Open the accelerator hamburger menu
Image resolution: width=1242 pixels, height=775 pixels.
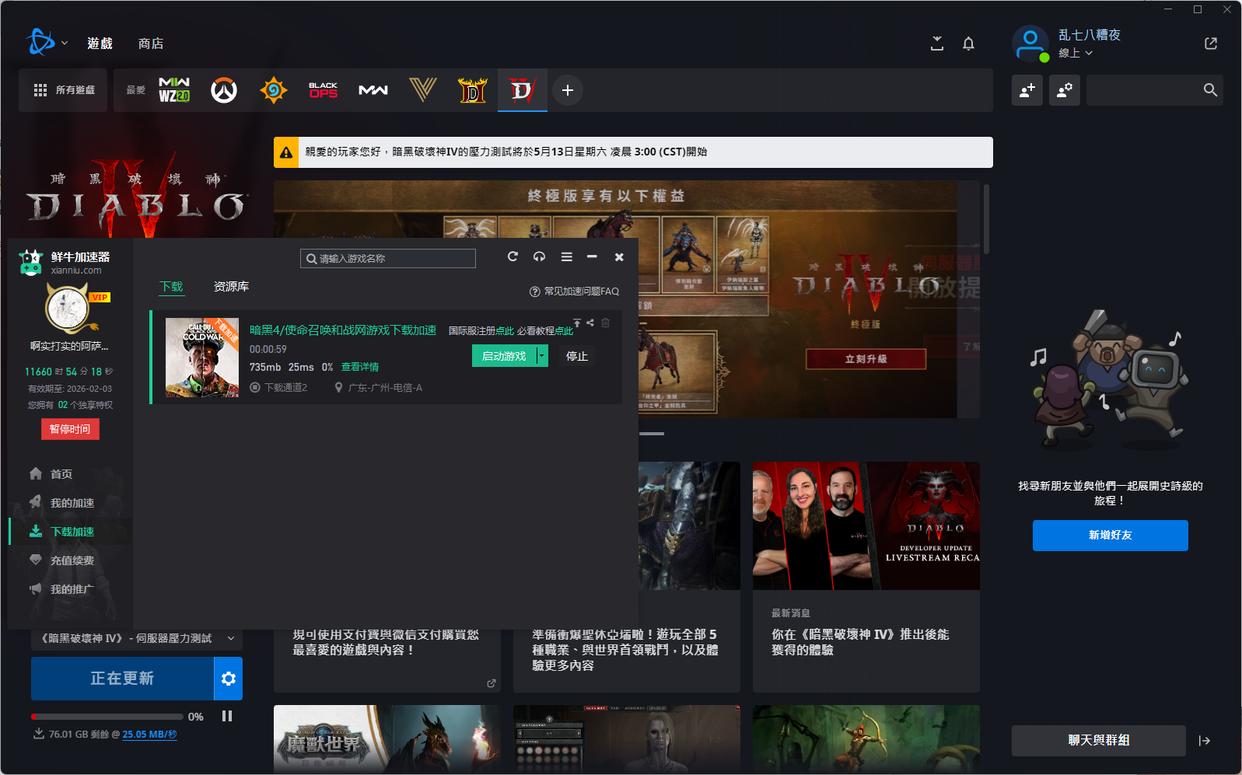pyautogui.click(x=566, y=257)
